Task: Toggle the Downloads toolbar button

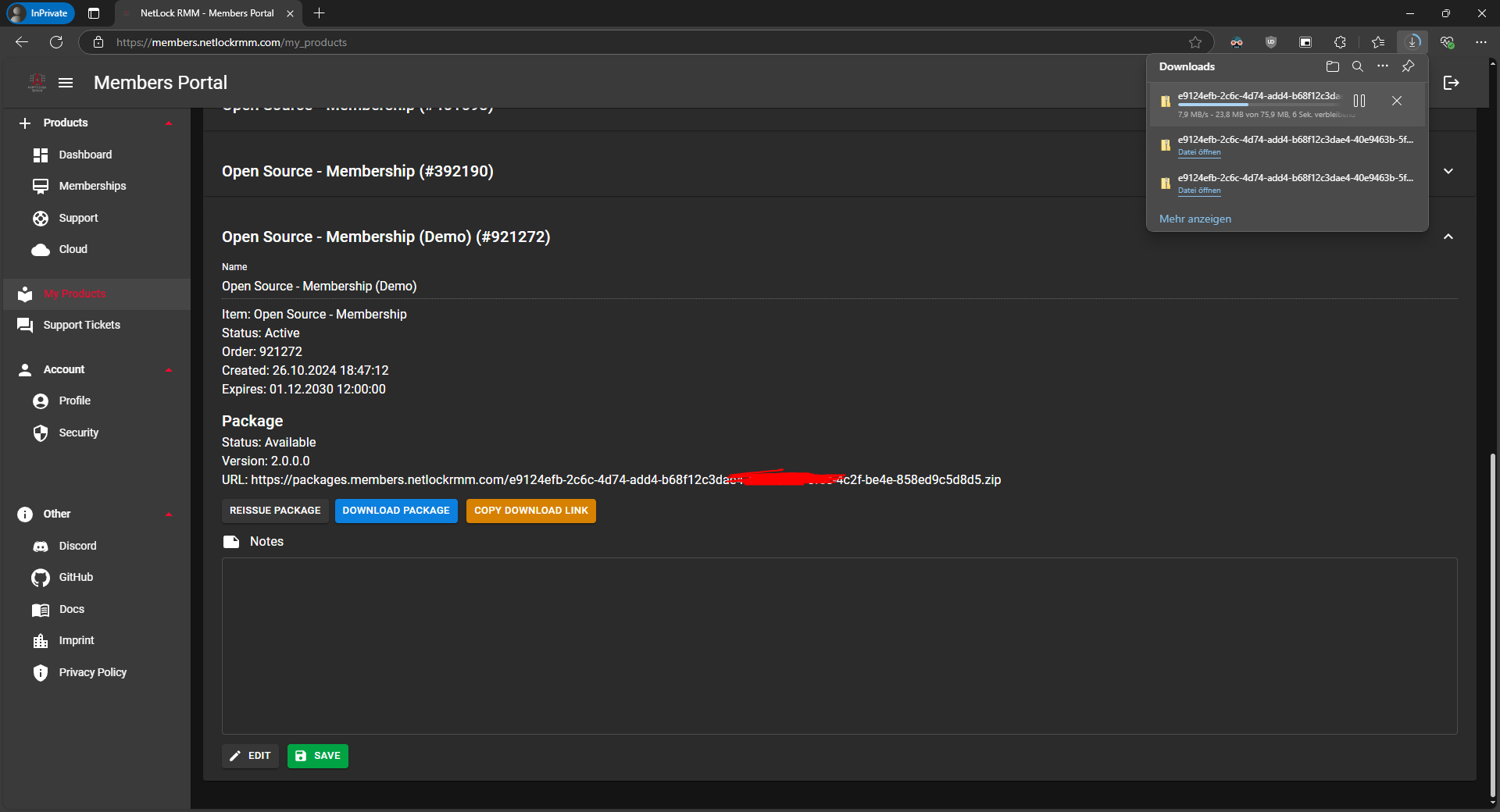Action: (x=1412, y=42)
